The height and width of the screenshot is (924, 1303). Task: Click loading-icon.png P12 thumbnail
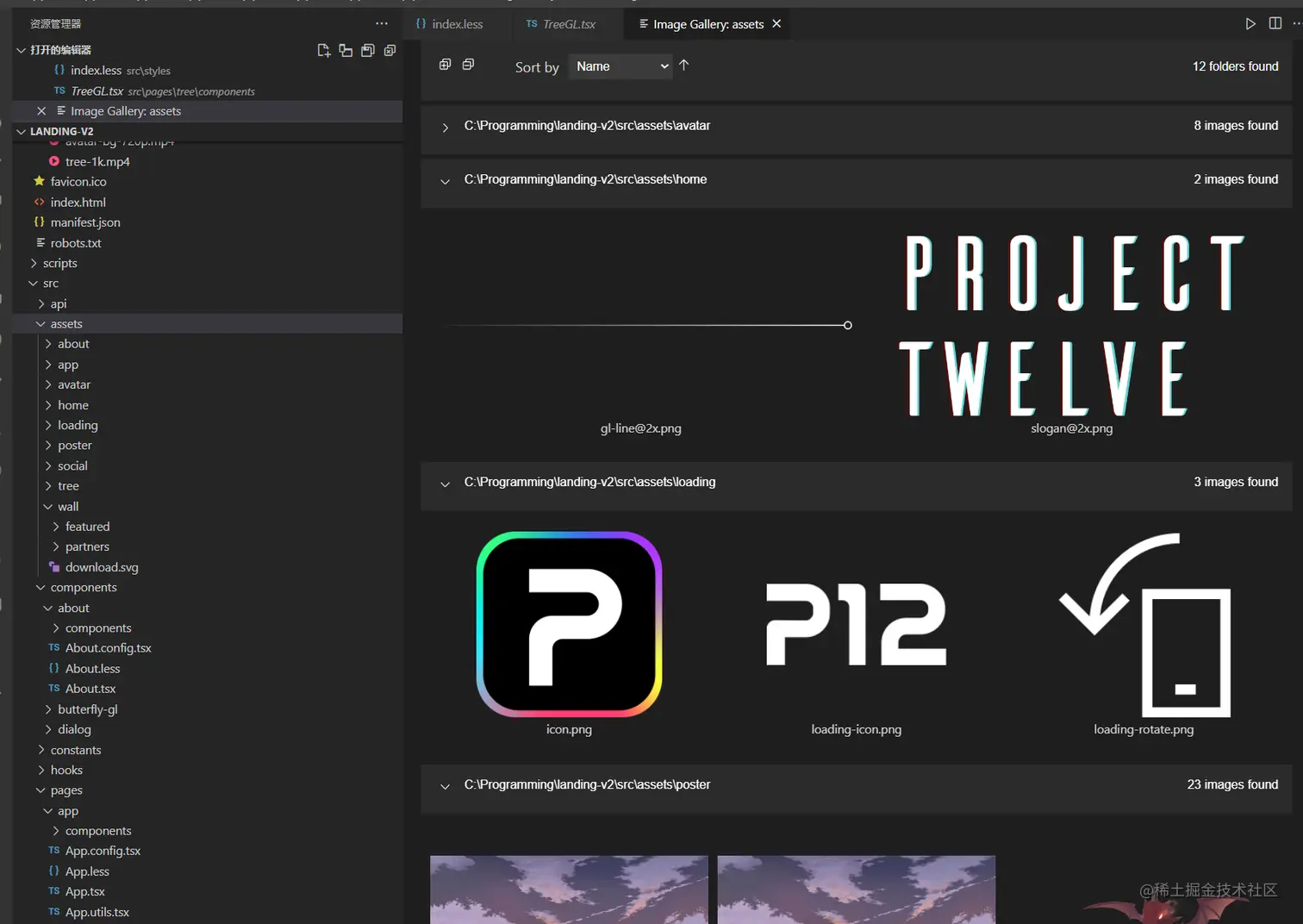point(857,624)
